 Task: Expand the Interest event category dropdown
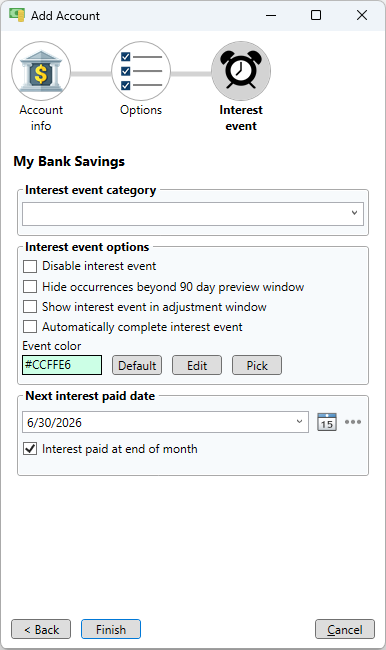point(193,214)
